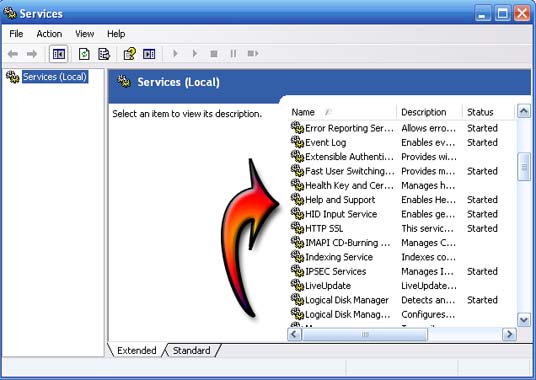This screenshot has width=536, height=380.
Task: Click the Restart Service toolbar icon
Action: [x=253, y=54]
